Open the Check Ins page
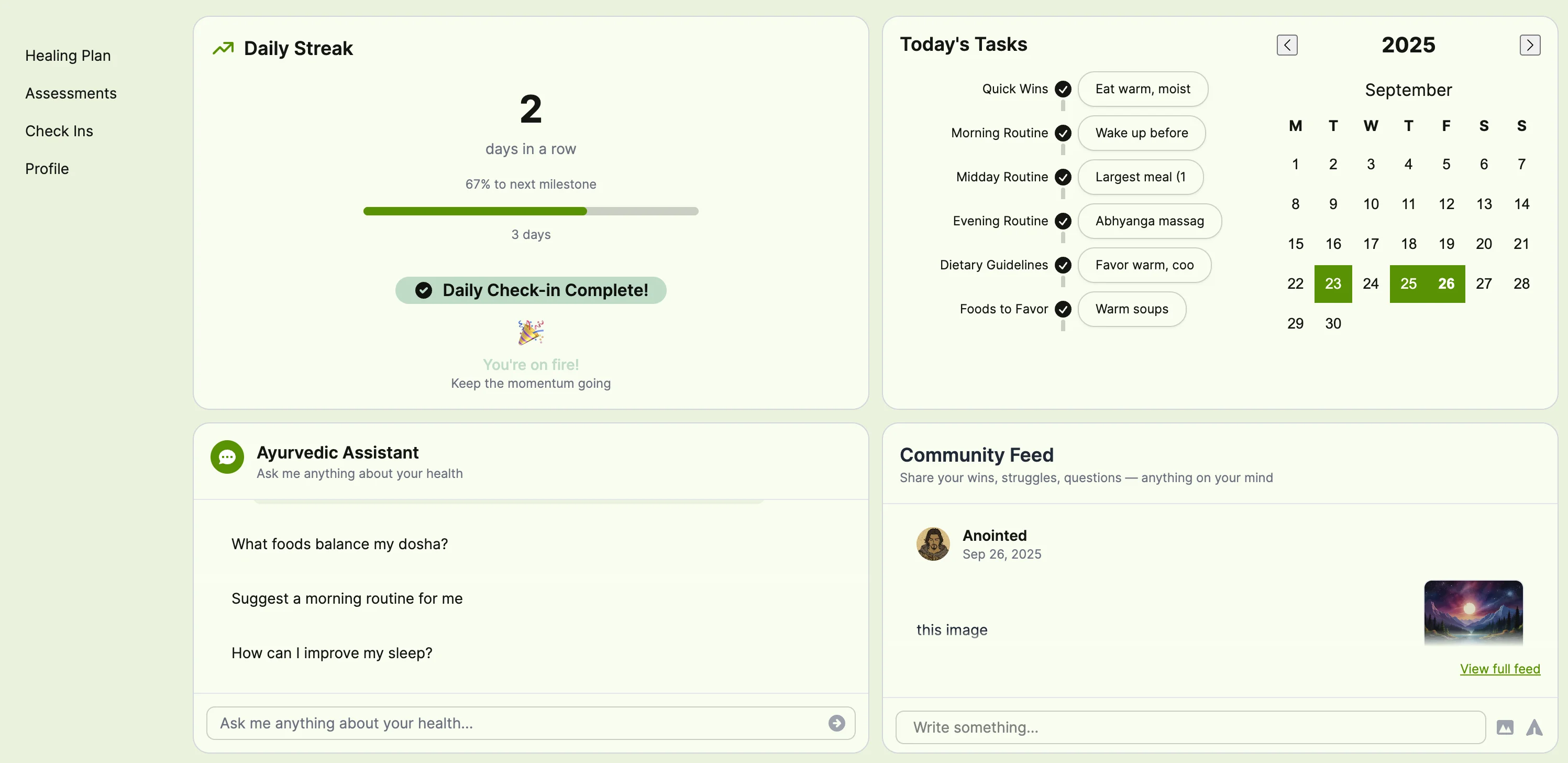 point(59,131)
